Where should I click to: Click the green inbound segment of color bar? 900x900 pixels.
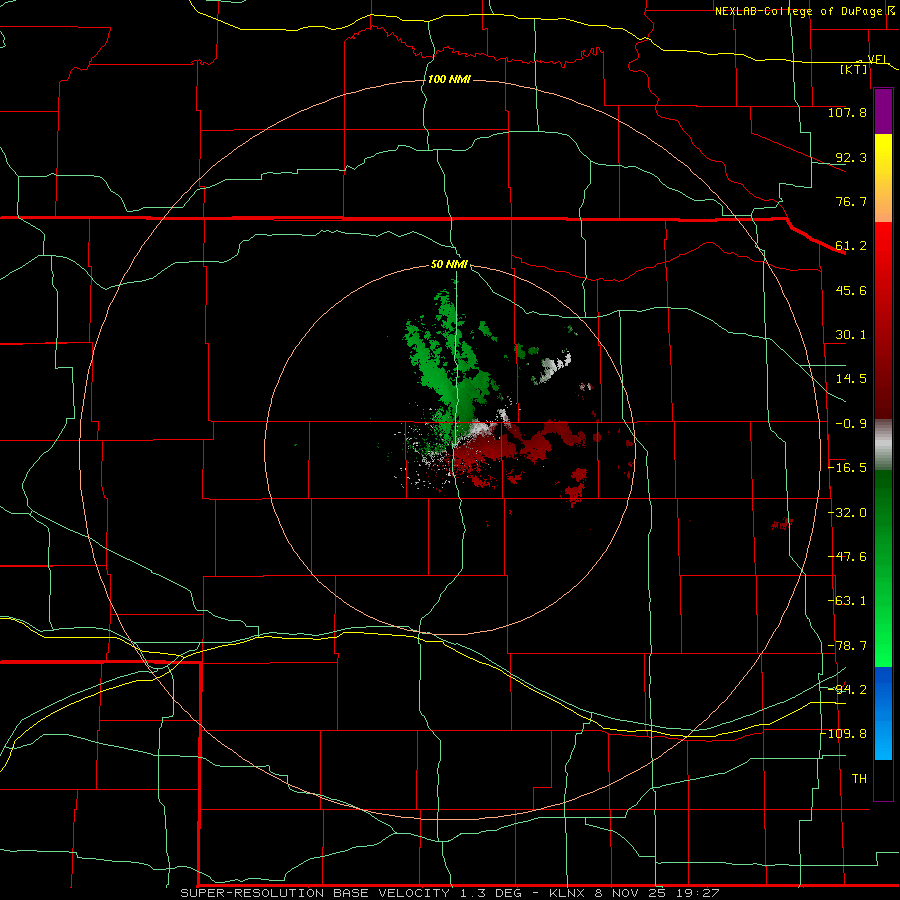(883, 568)
